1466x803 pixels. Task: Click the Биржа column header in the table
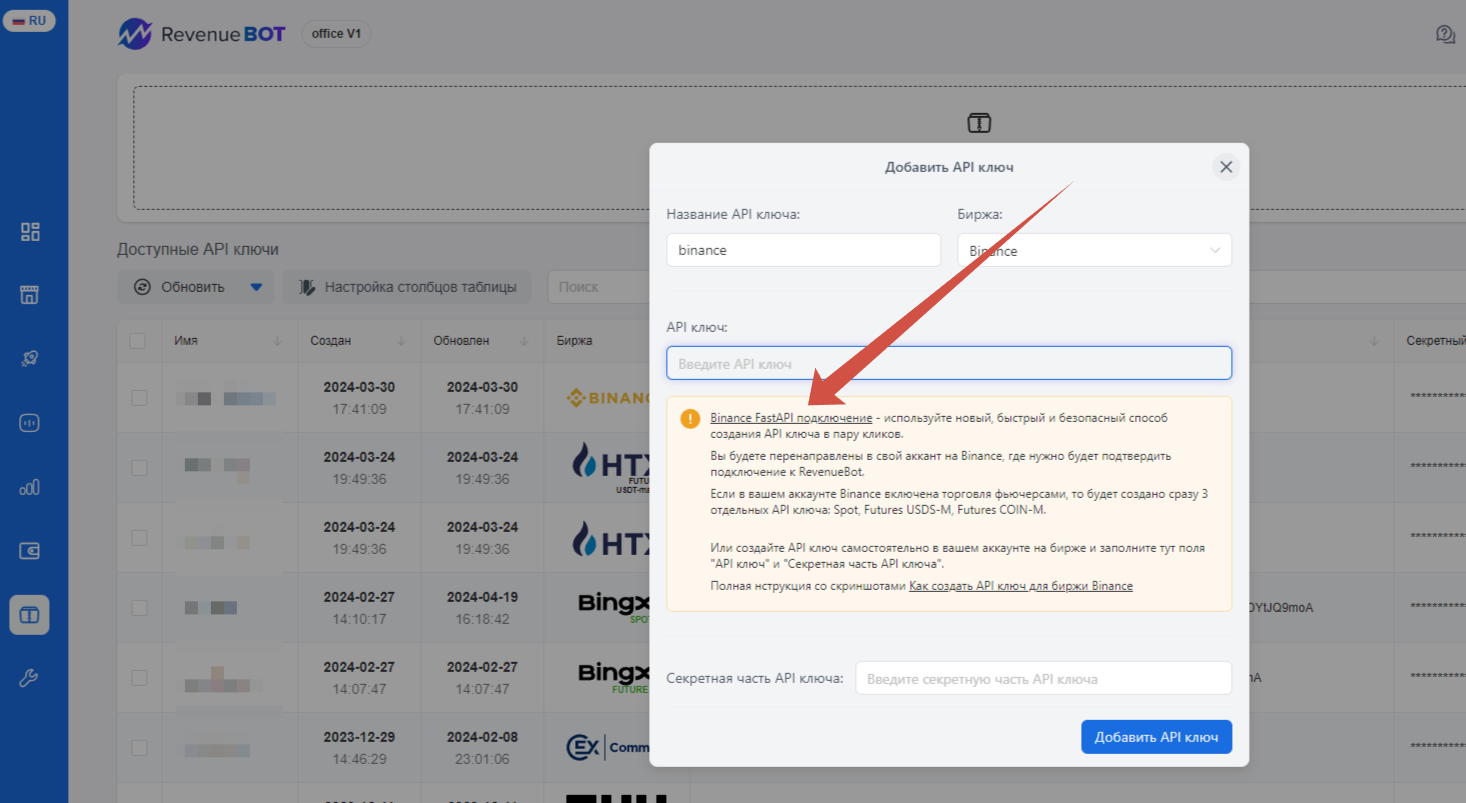[575, 341]
